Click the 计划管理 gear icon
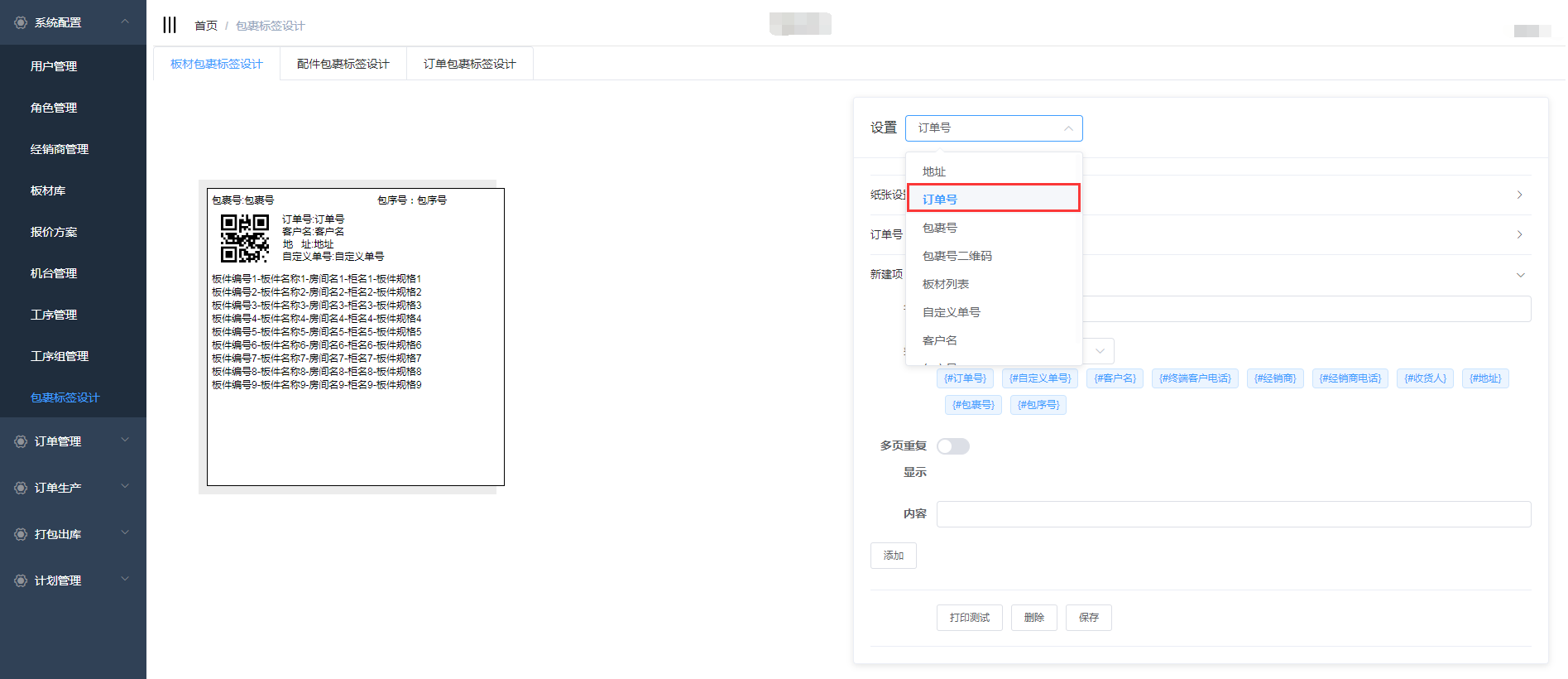The width and height of the screenshot is (1568, 679). point(21,580)
